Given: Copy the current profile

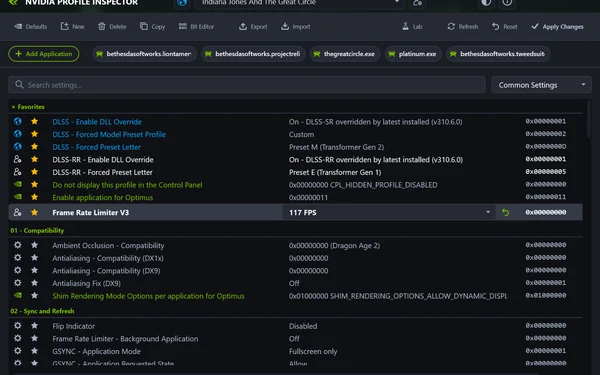Looking at the screenshot, I should pos(152,26).
